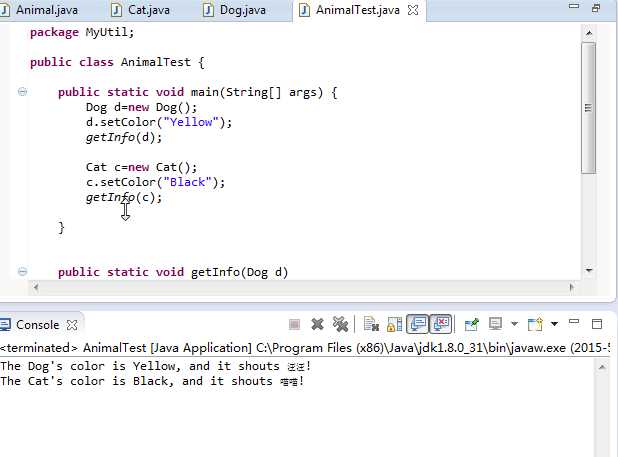Clear the console output
The image size is (618, 457).
(371, 324)
